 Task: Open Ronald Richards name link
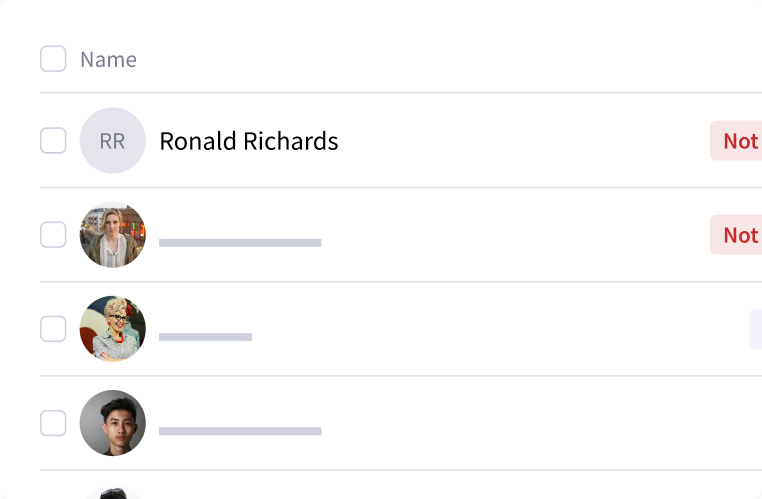248,141
